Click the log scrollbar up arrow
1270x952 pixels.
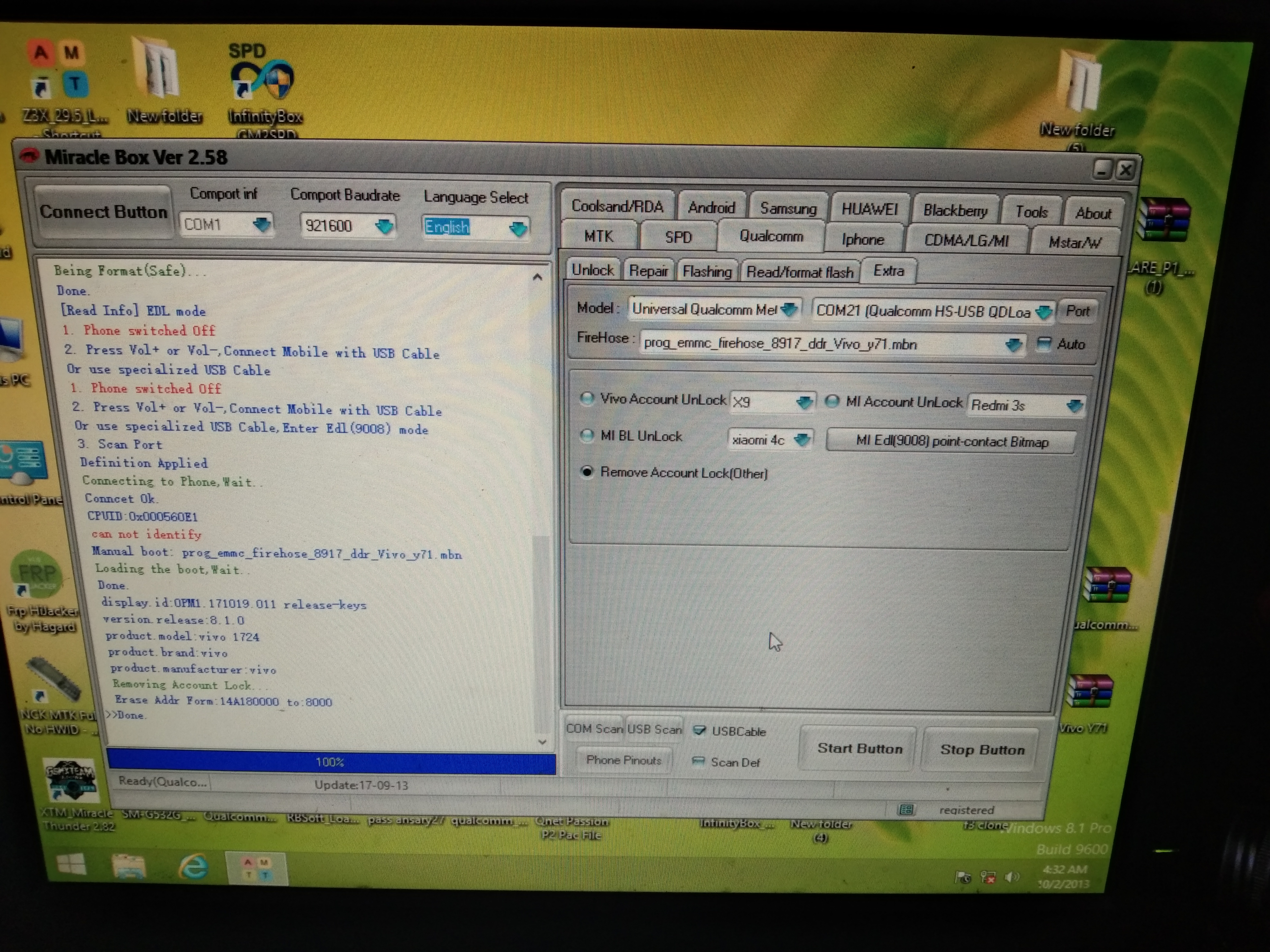click(x=537, y=277)
